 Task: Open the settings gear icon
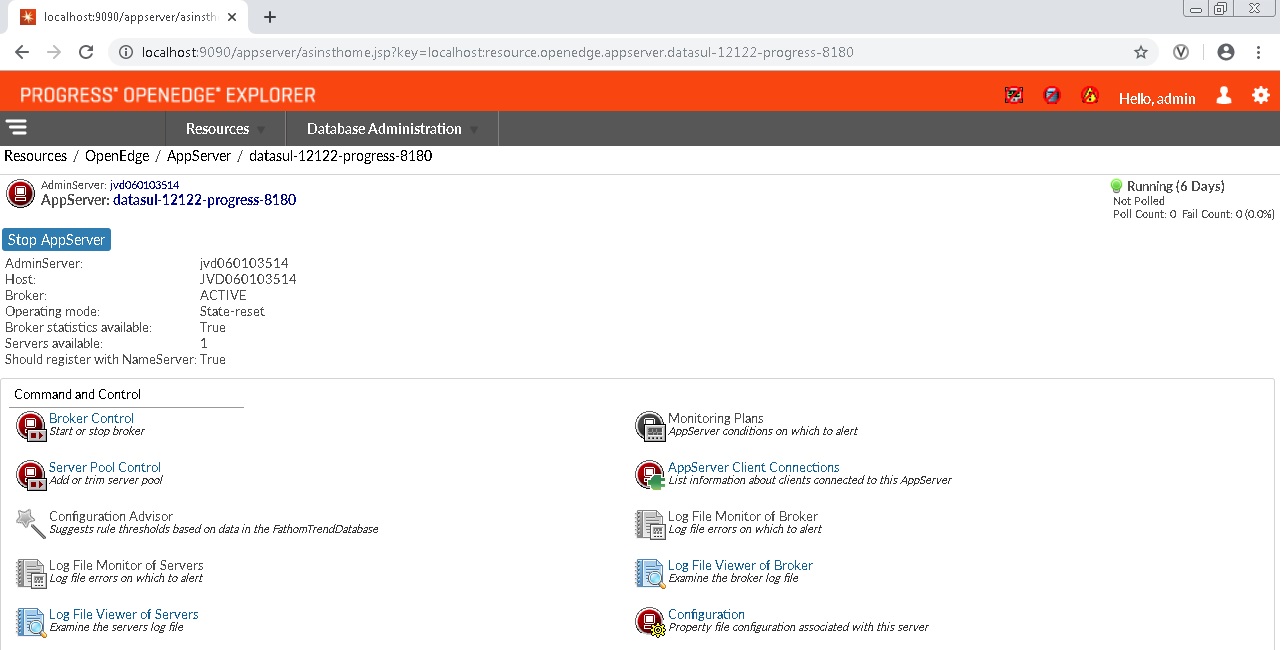click(x=1261, y=95)
